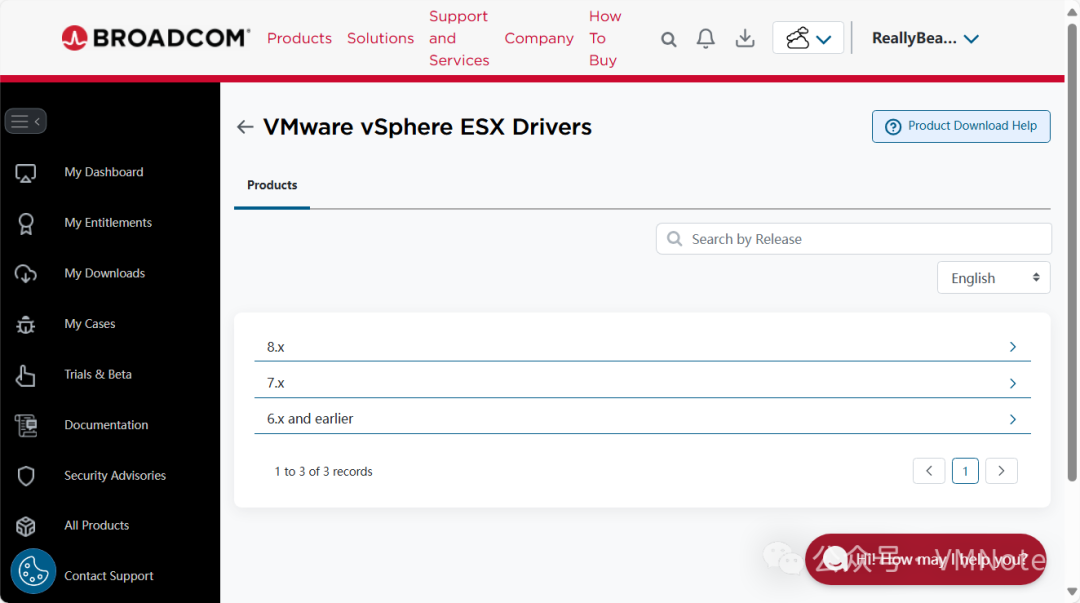Open Security Advisories link
1080x603 pixels.
pyautogui.click(x=115, y=476)
